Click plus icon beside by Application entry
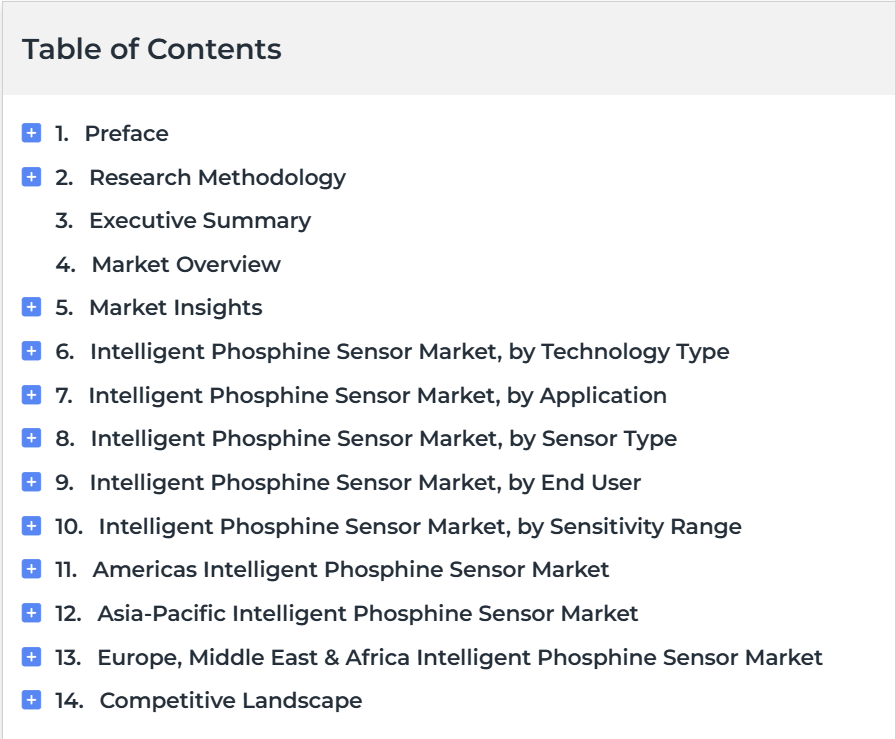 [x=31, y=395]
